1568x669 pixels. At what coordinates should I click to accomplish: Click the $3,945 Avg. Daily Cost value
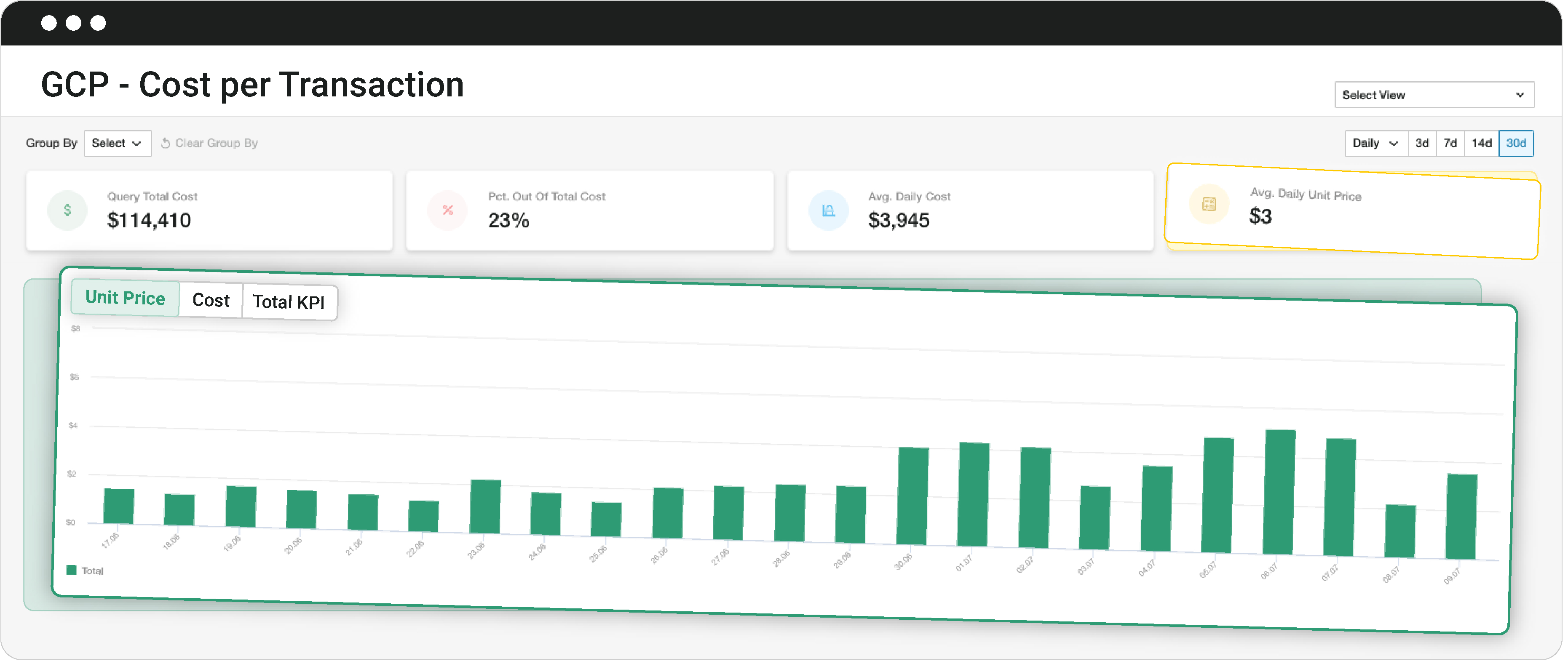coord(899,220)
